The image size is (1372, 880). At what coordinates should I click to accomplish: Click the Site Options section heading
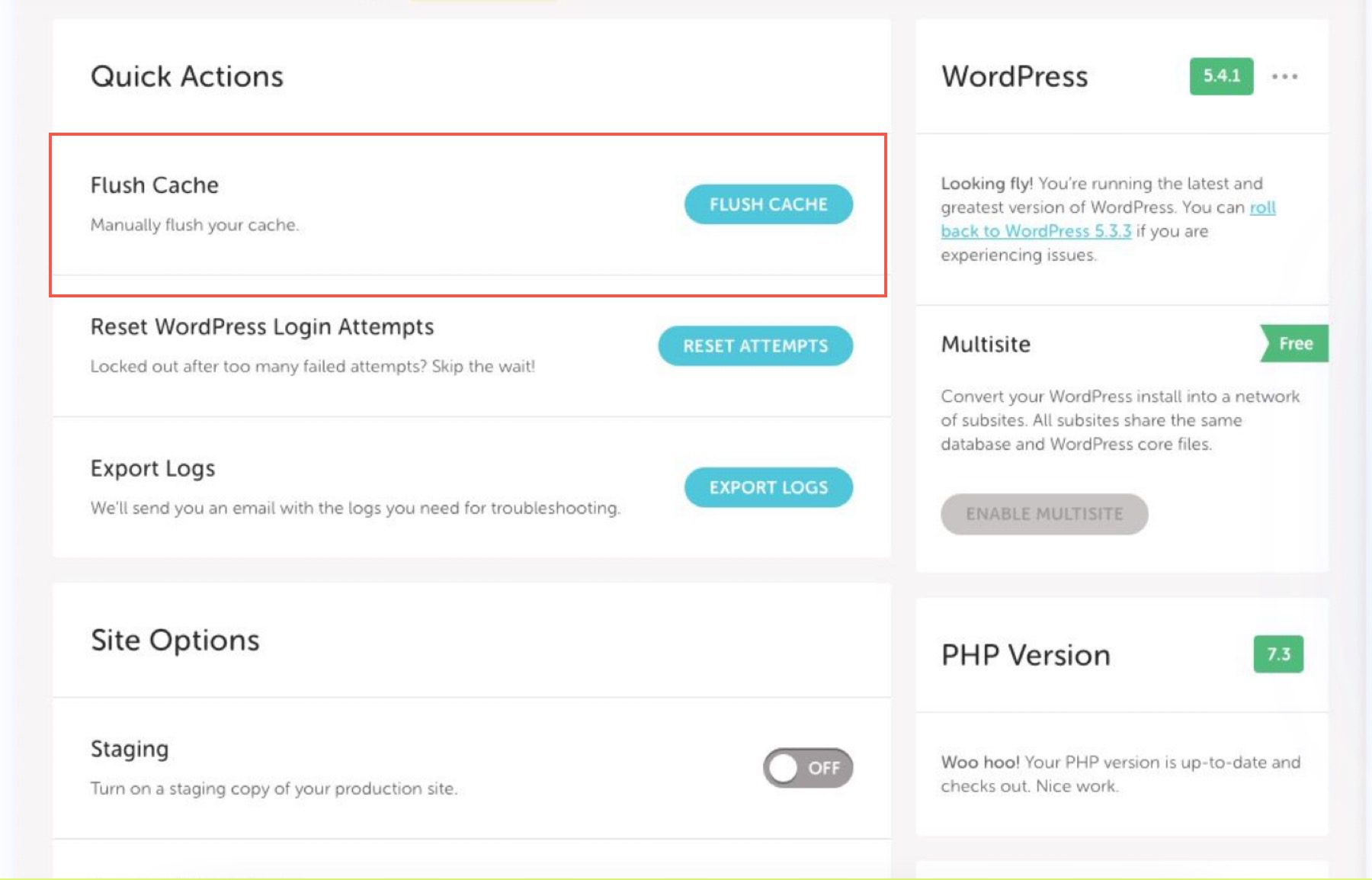click(175, 640)
